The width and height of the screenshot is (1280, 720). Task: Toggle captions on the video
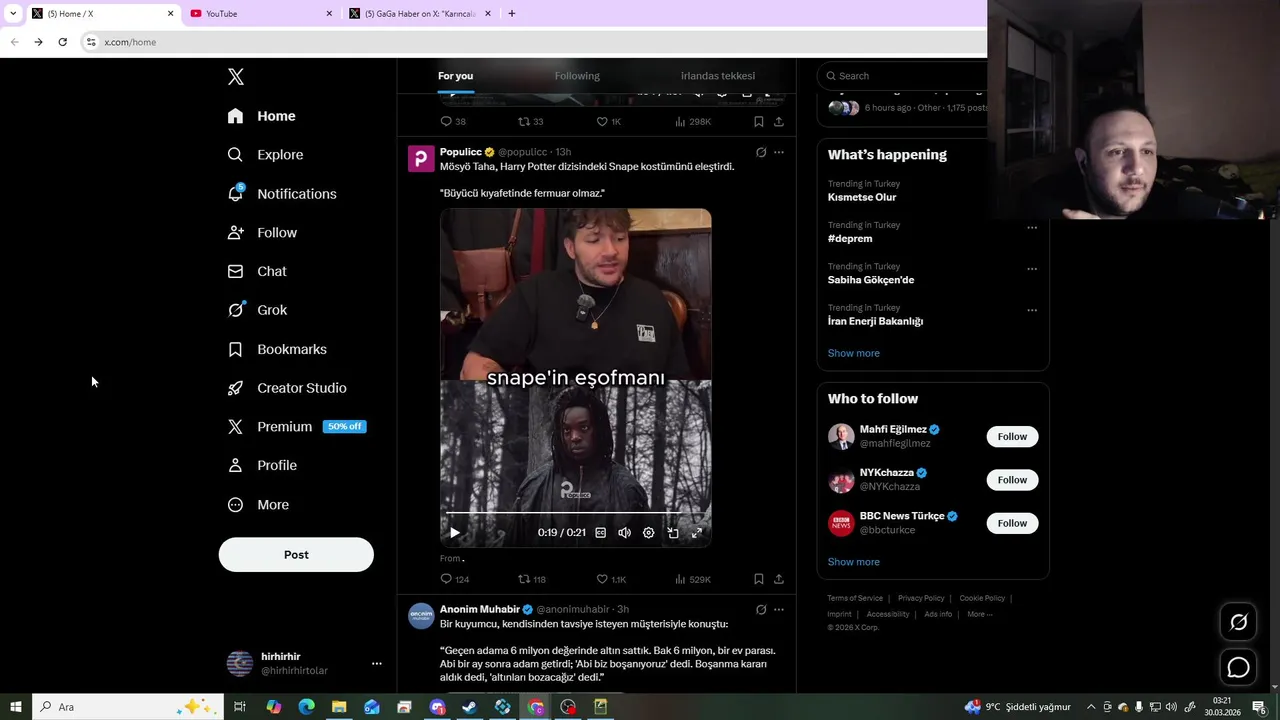coord(601,533)
